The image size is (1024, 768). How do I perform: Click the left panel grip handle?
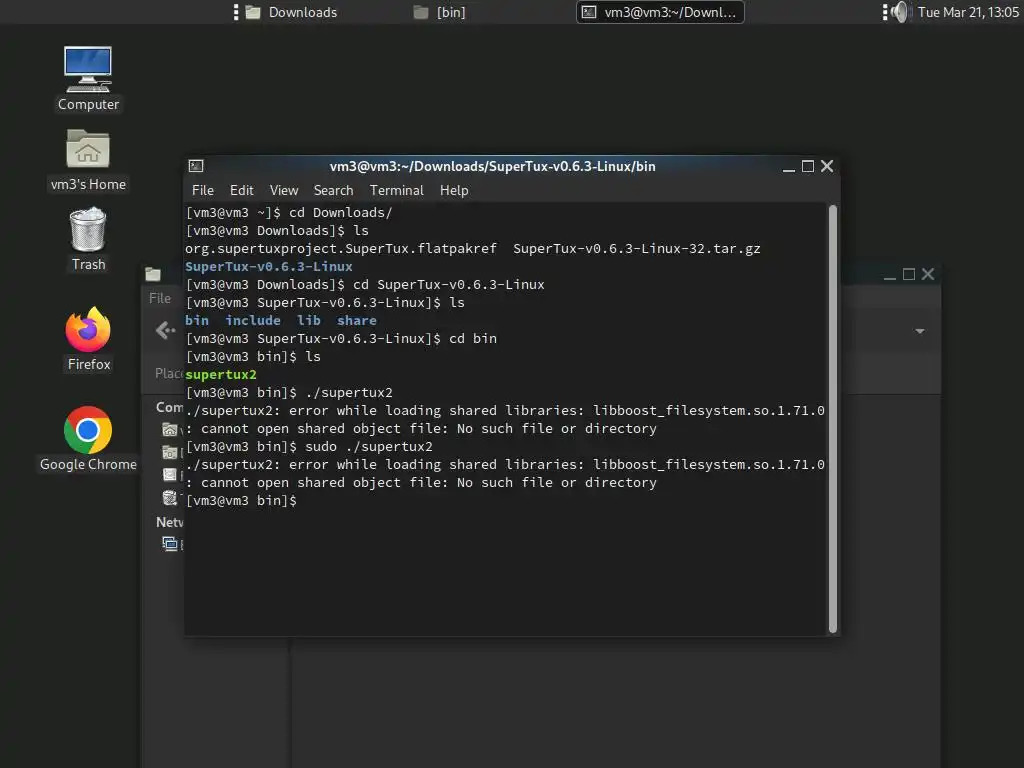coord(236,12)
